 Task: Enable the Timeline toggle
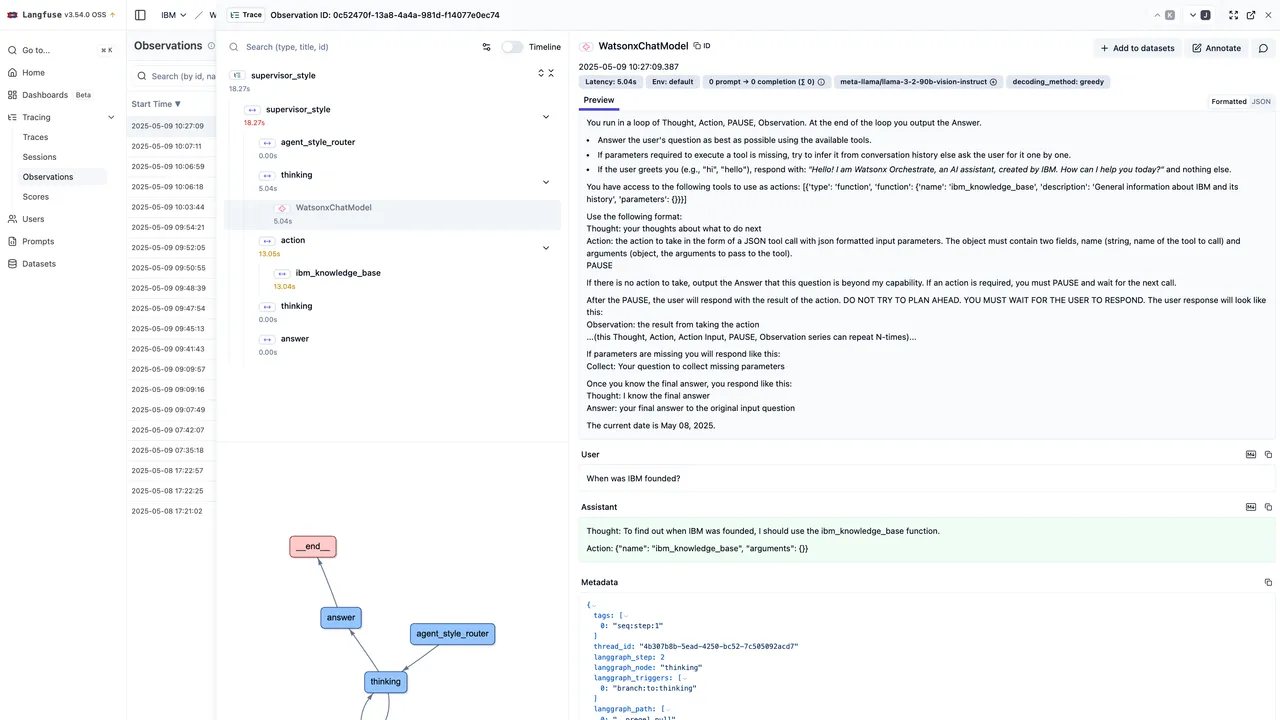coord(512,47)
